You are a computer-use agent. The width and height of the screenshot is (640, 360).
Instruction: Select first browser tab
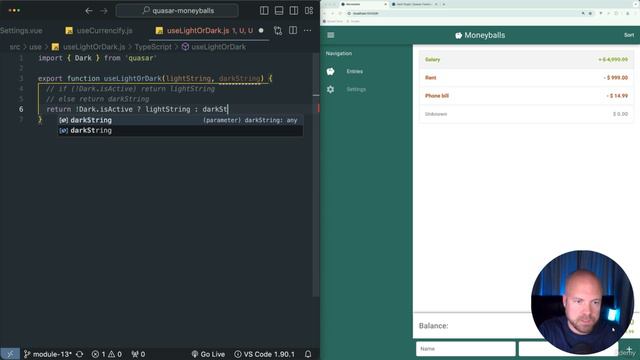tap(364, 4)
